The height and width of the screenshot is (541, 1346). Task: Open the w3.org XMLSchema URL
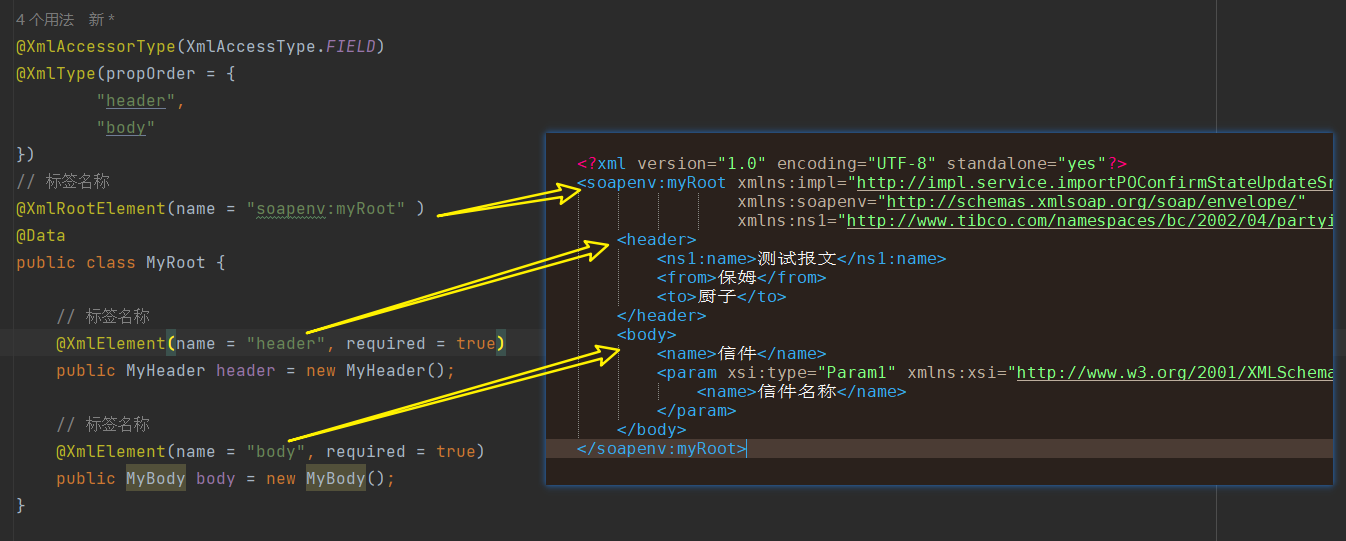[1175, 373]
